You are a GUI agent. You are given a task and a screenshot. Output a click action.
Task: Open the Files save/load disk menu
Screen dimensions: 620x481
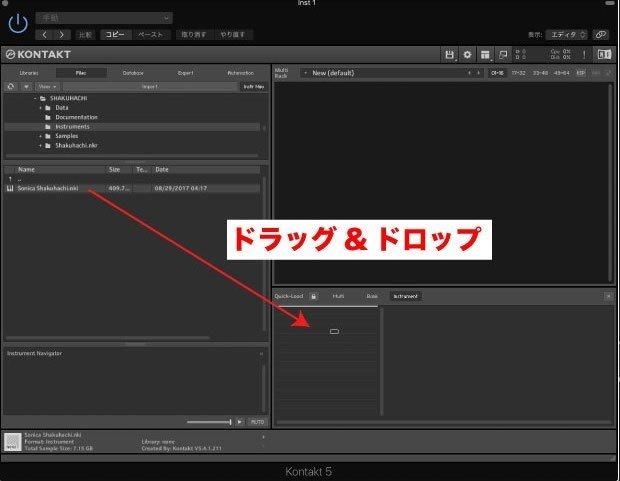tap(450, 55)
